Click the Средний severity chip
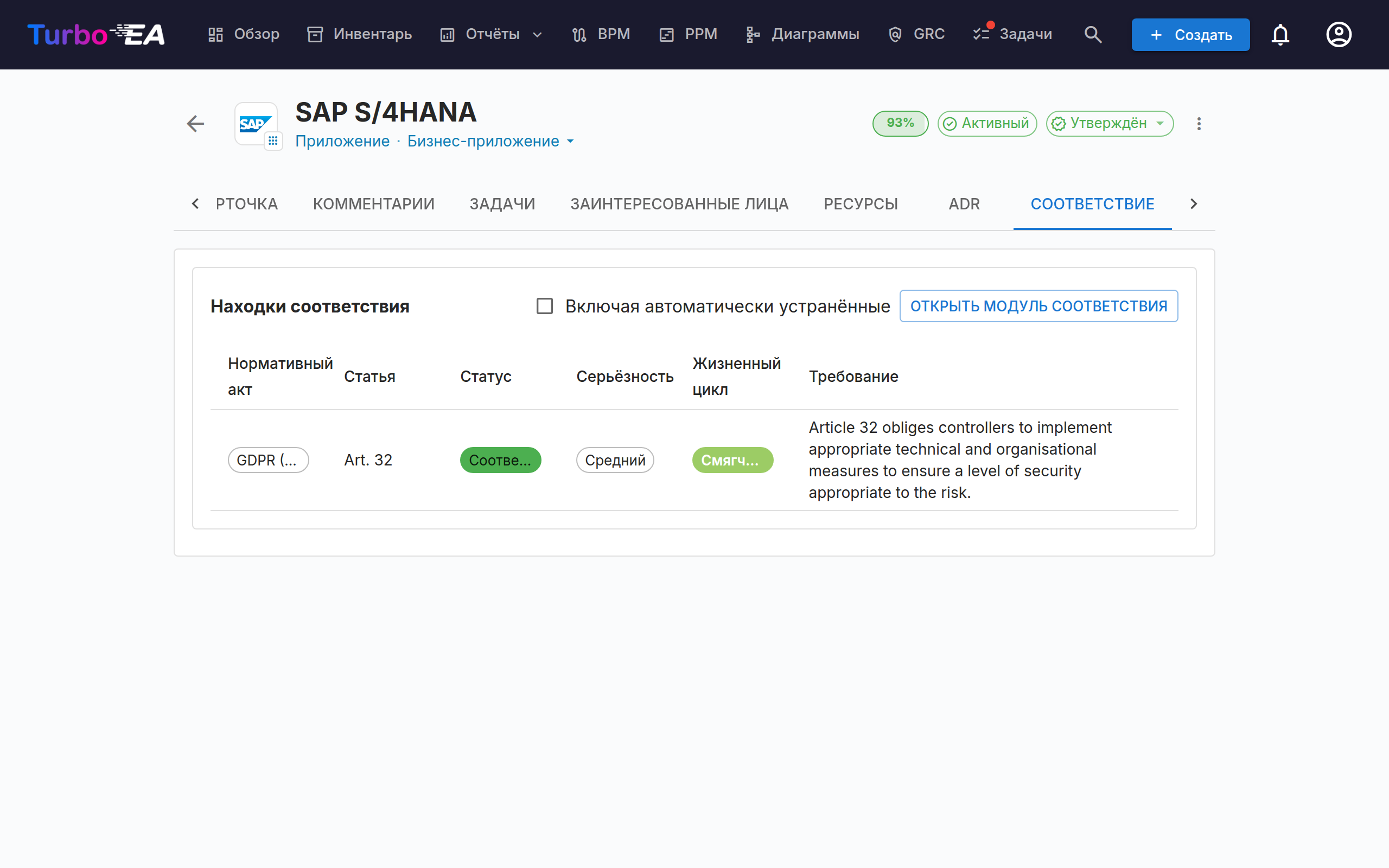This screenshot has height=868, width=1389. coord(615,460)
